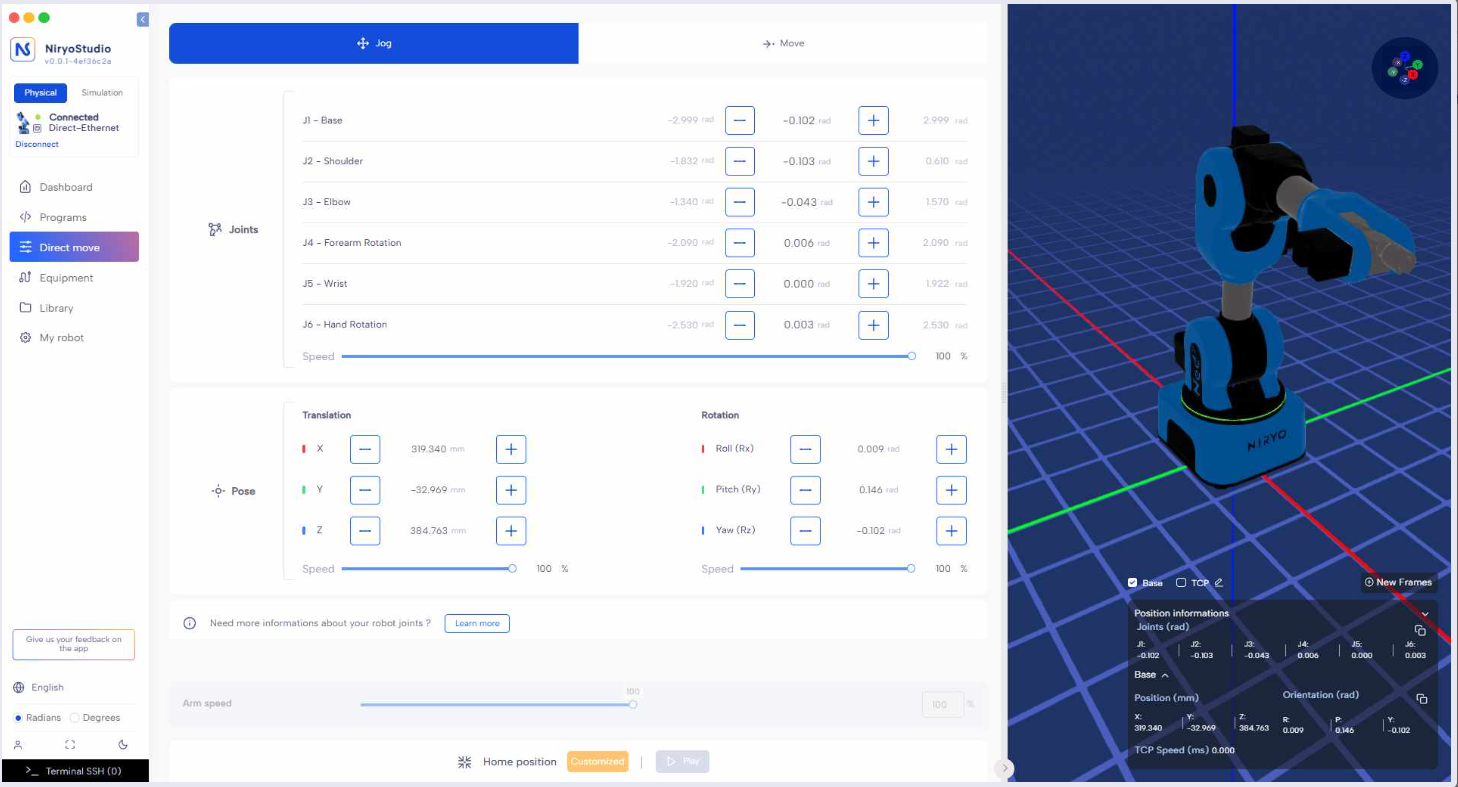Viewport: 1458px width, 787px height.
Task: Open Programs from the sidebar
Action: point(63,217)
